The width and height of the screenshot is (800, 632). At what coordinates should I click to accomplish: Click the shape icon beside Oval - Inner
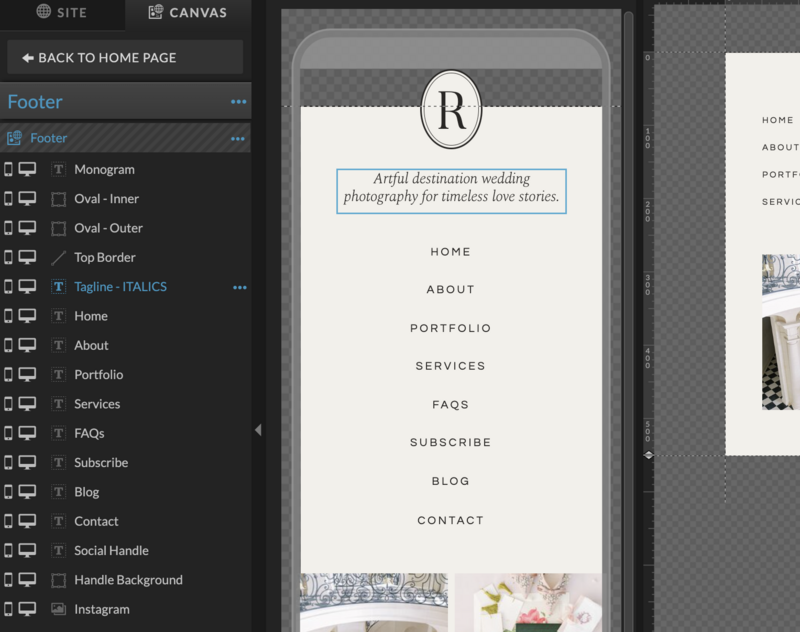point(58,199)
